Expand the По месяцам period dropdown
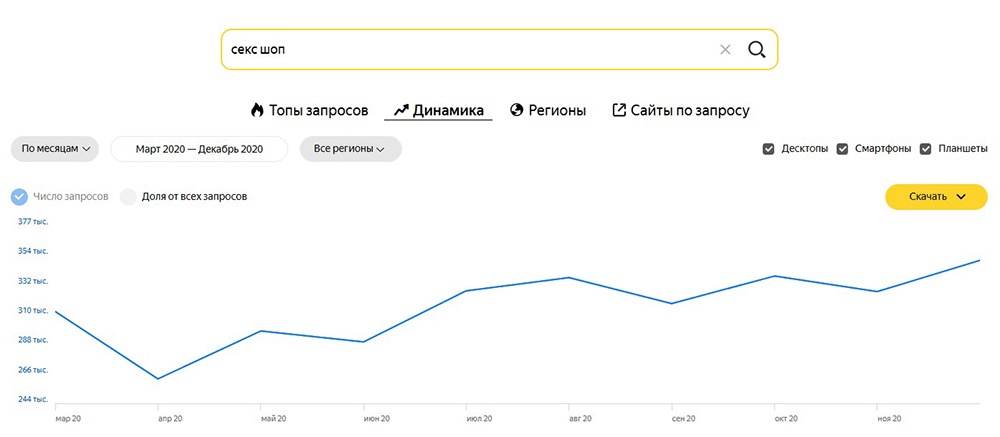This screenshot has height=437, width=1000. pos(55,149)
